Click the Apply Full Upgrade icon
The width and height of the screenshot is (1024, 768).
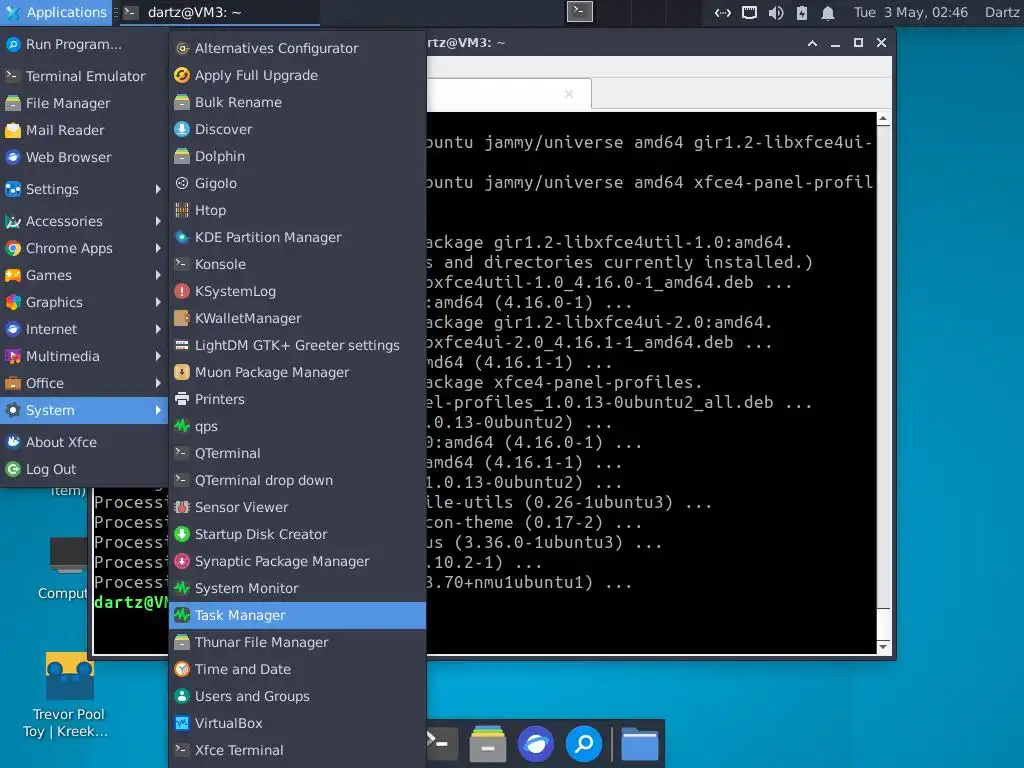coord(182,75)
